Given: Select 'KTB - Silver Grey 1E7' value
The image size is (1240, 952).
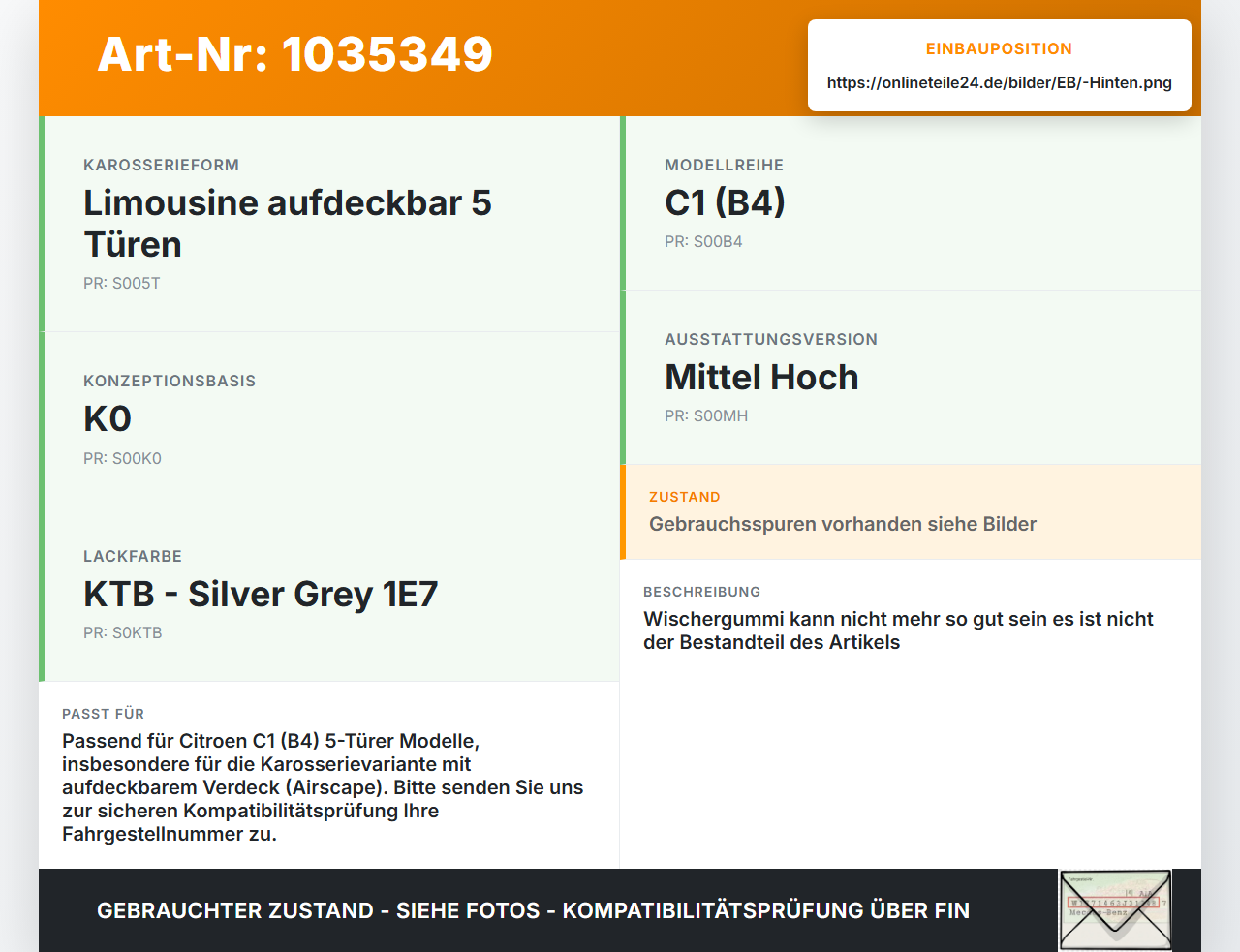Looking at the screenshot, I should point(261,594).
